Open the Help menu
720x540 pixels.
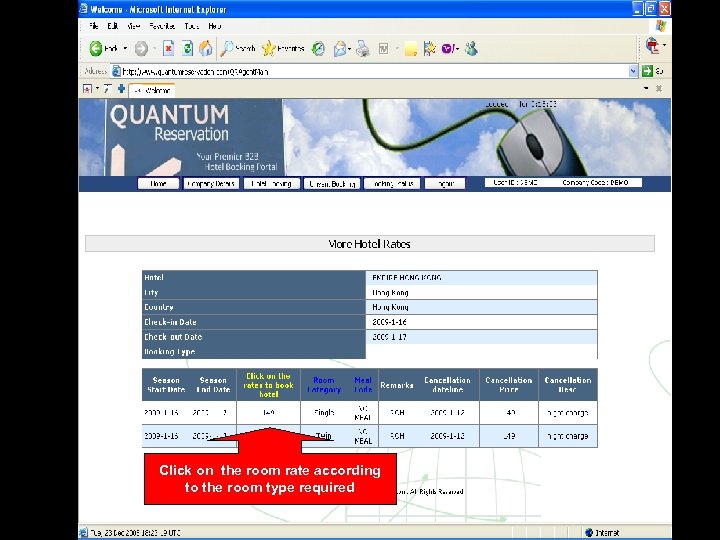coord(214,26)
